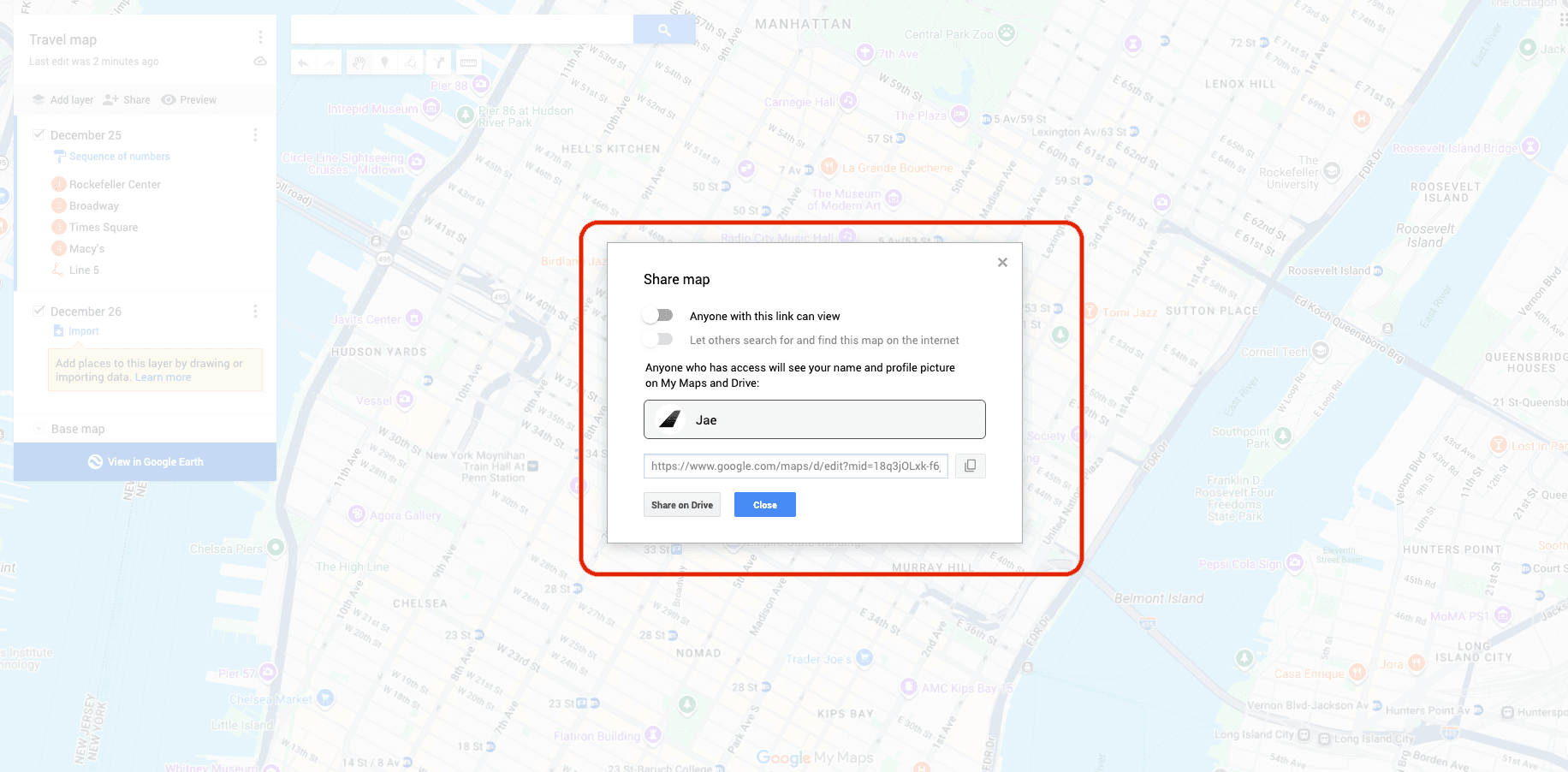Image resolution: width=1568 pixels, height=772 pixels.
Task: Click the Flatiron Building map marker
Action: [652, 734]
